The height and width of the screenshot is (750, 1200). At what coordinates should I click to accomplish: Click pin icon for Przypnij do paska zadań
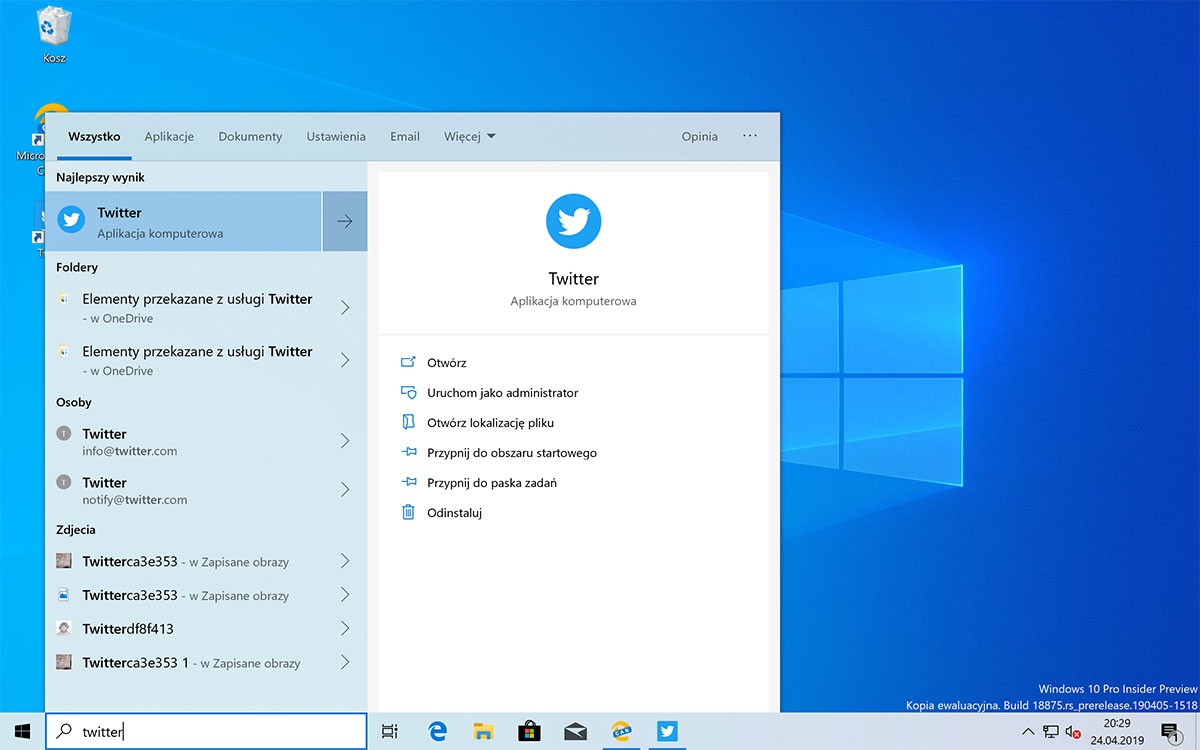click(408, 483)
